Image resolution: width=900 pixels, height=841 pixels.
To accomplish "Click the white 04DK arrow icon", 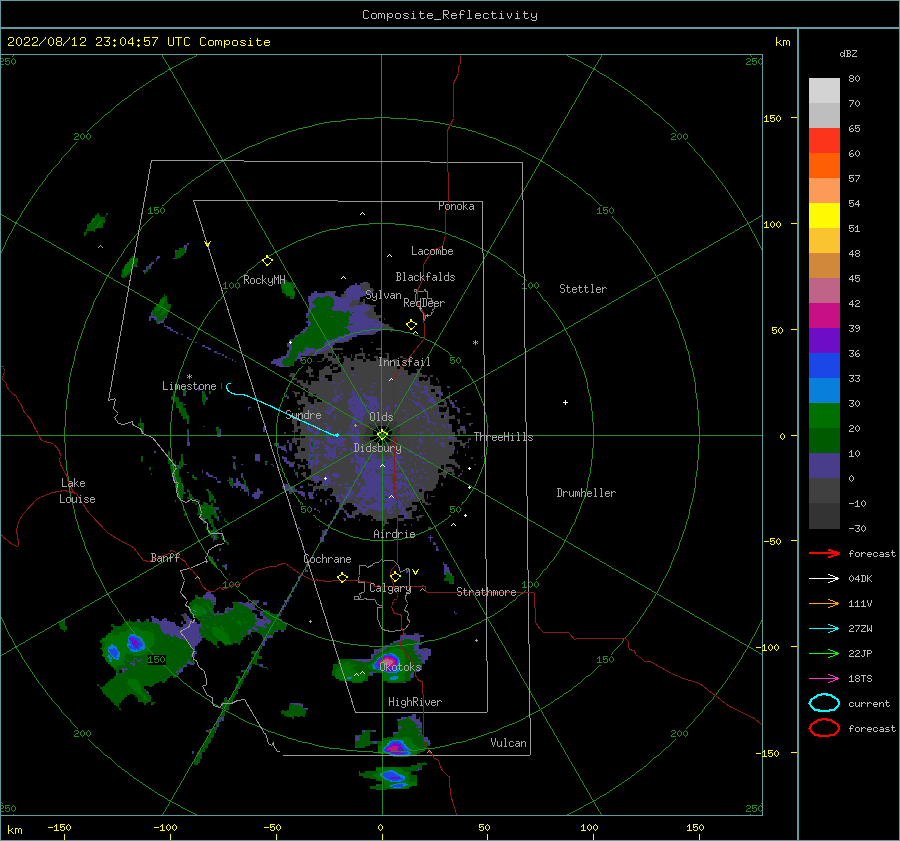I will coord(824,579).
